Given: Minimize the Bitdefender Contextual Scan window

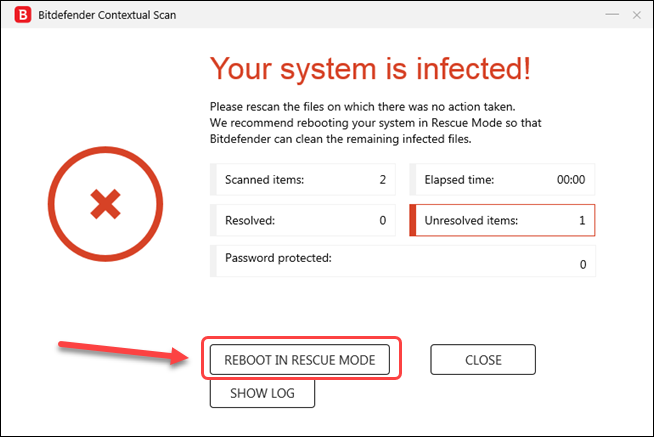Looking at the screenshot, I should (x=612, y=15).
